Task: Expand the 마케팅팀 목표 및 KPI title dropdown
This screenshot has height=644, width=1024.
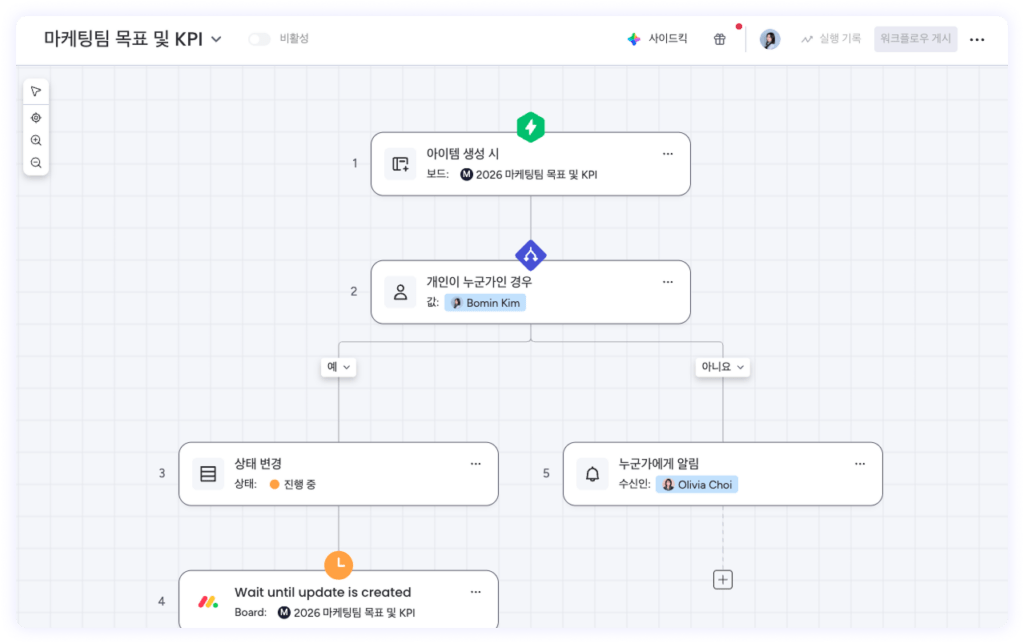Action: pos(216,40)
